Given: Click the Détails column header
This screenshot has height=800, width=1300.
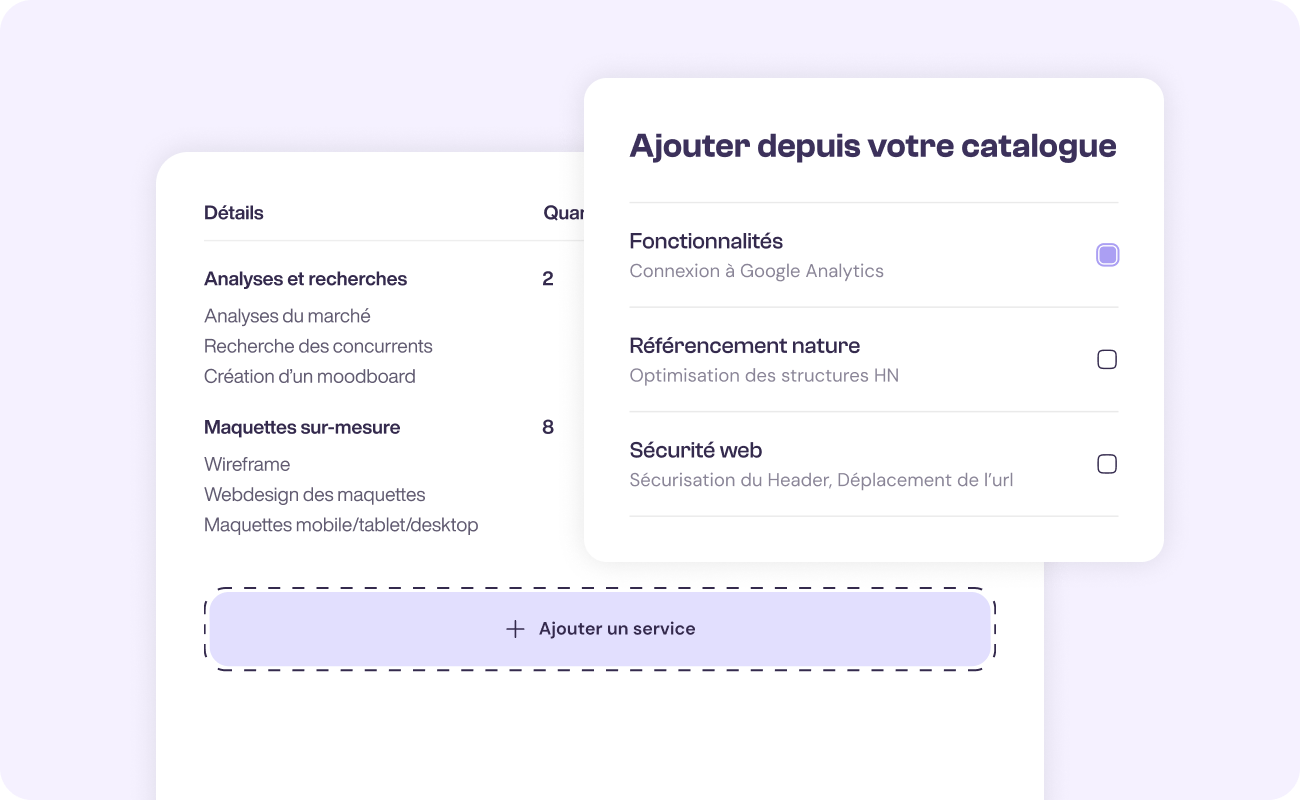Looking at the screenshot, I should (233, 212).
